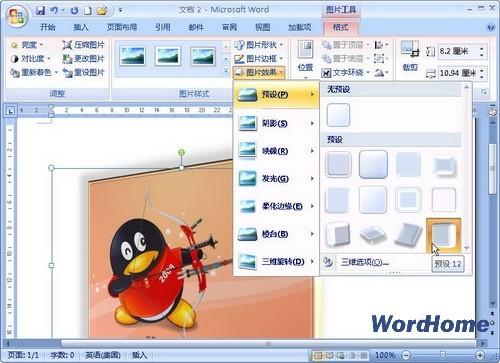Screen dimensions: 500x363
Task: Save the document via quick access toolbar
Action: tap(41, 11)
